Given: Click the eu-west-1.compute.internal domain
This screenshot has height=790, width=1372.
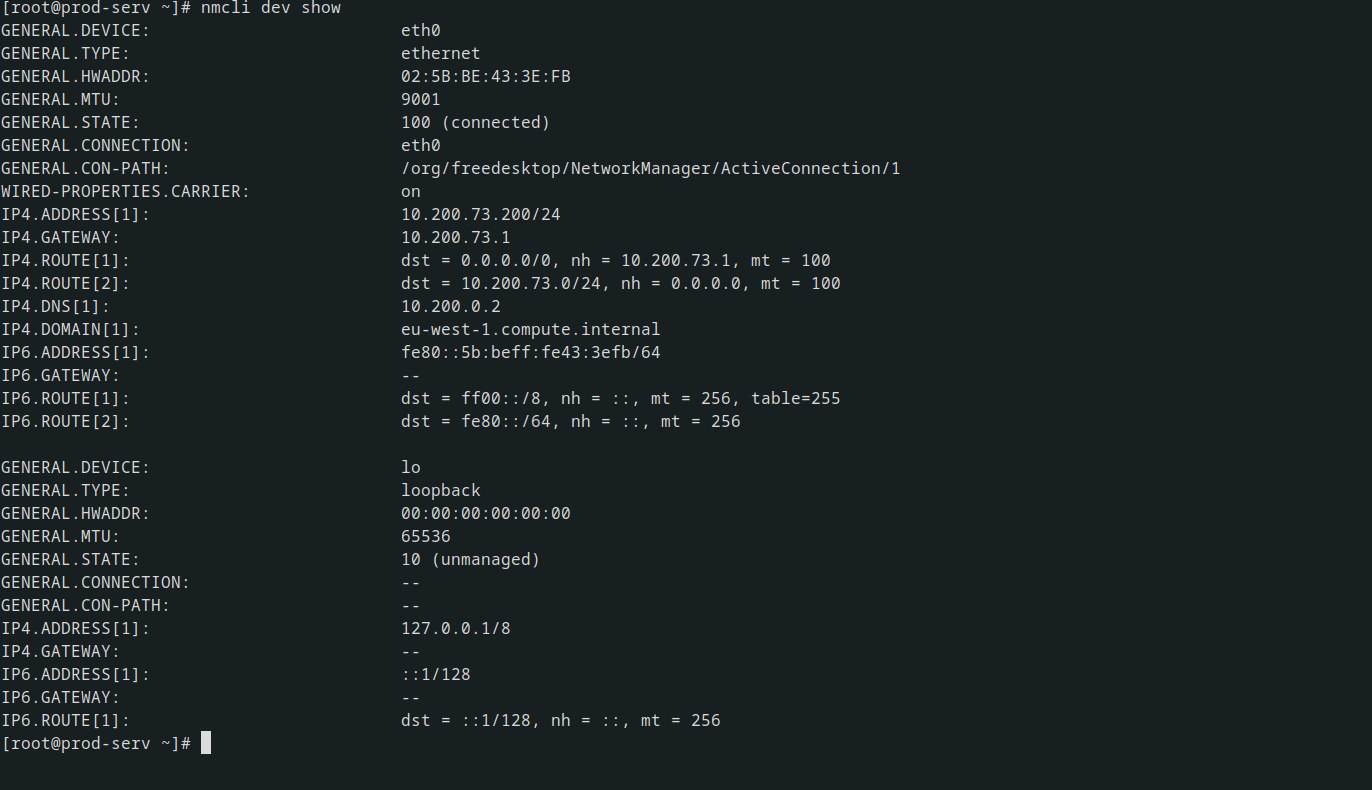Looking at the screenshot, I should pyautogui.click(x=531, y=330).
